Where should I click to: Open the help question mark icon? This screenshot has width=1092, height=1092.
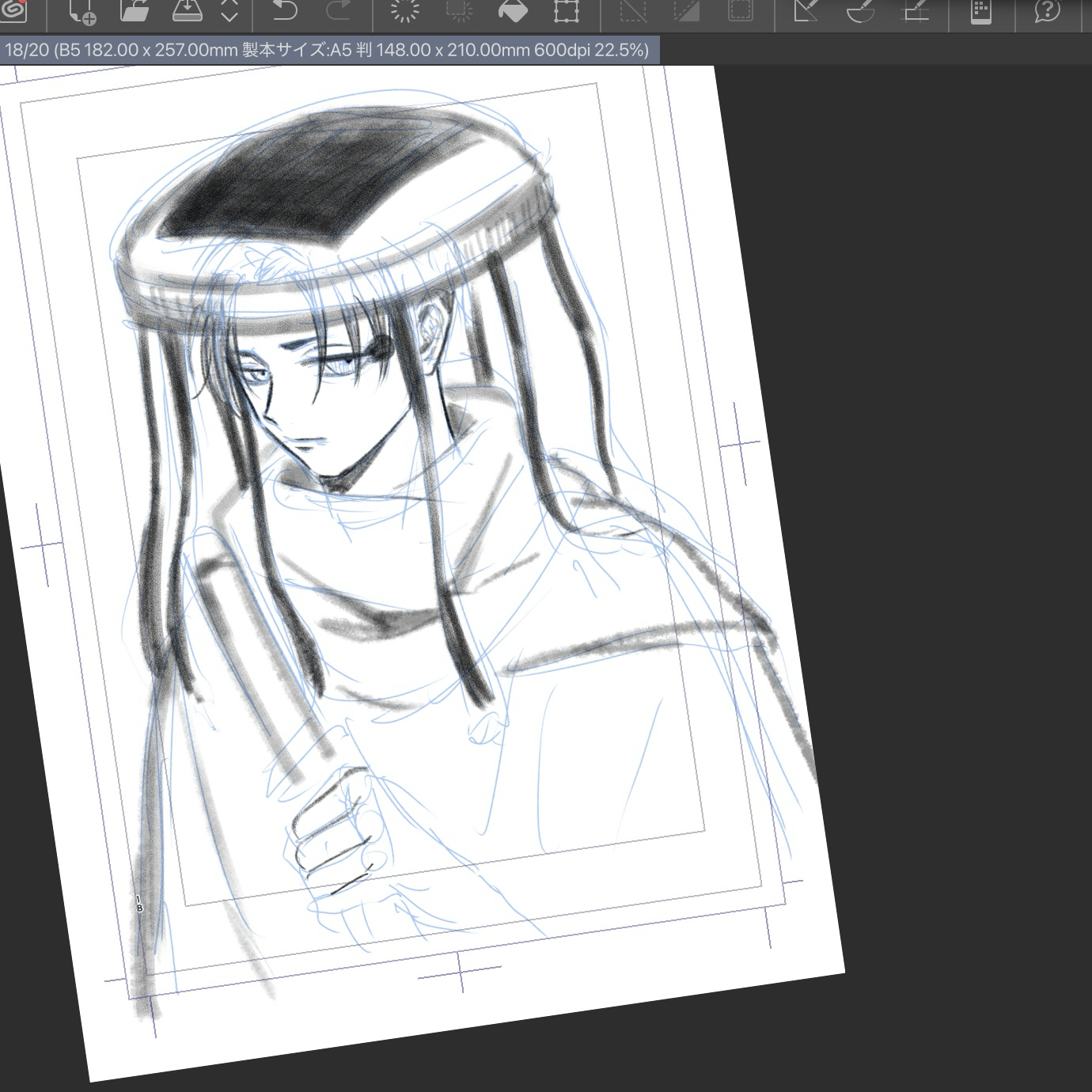coord(1047,11)
